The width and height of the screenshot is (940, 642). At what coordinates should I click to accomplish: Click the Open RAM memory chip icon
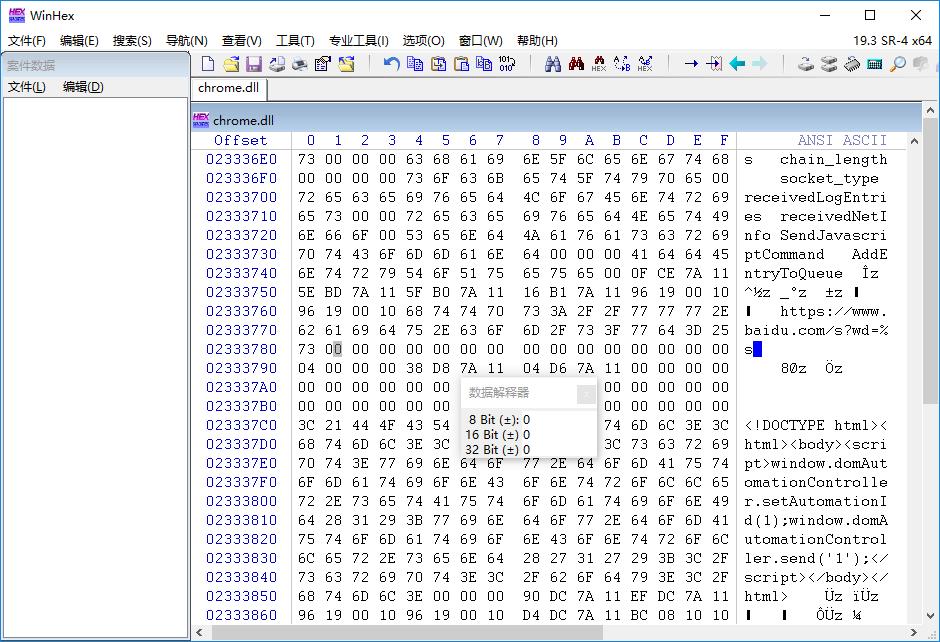851,64
